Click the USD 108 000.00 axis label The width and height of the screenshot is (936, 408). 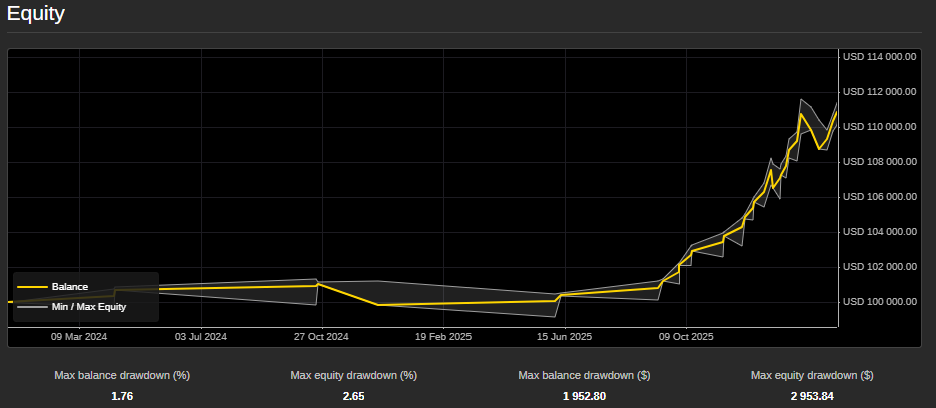pyautogui.click(x=880, y=162)
